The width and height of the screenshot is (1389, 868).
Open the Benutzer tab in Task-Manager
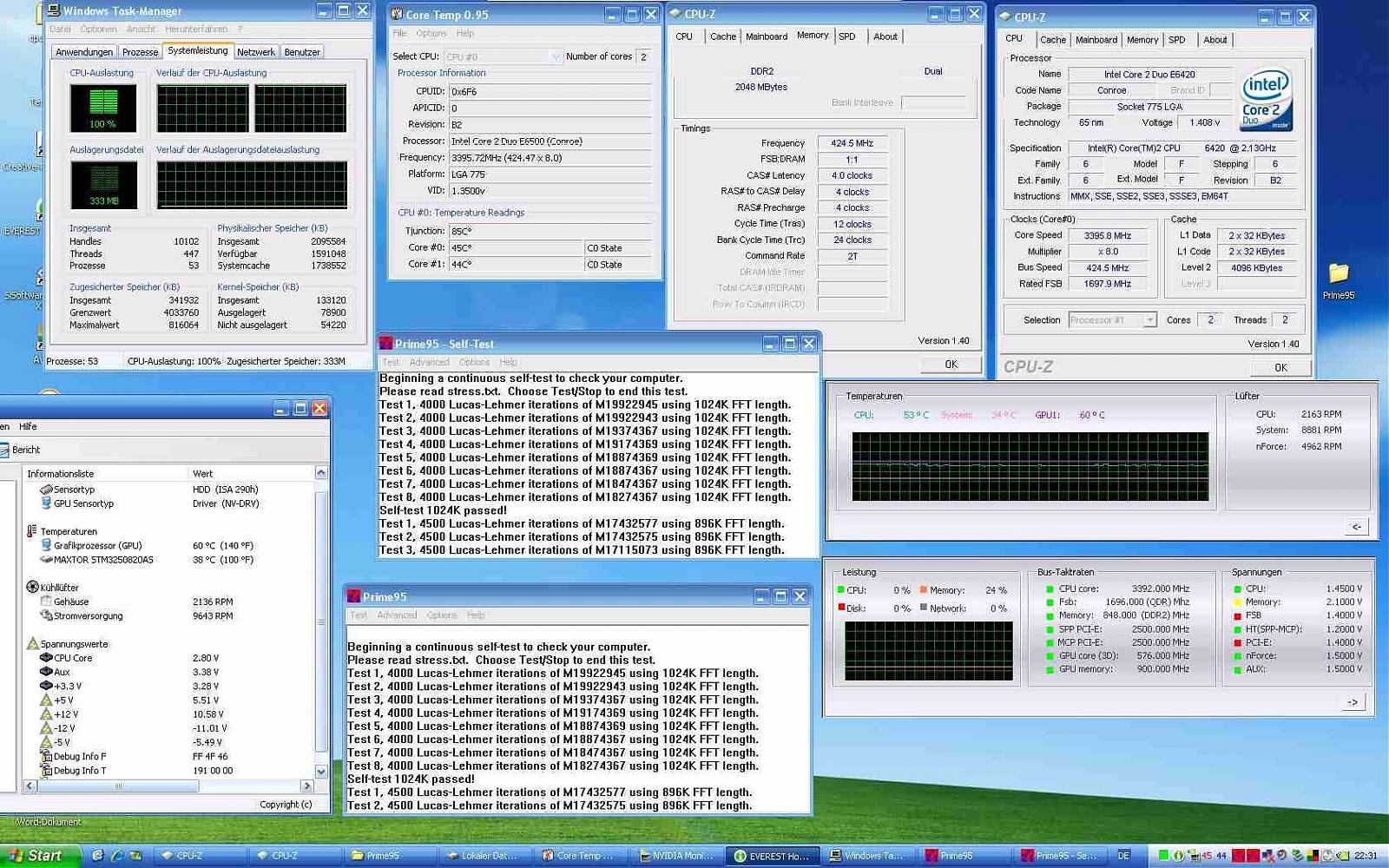pyautogui.click(x=302, y=52)
